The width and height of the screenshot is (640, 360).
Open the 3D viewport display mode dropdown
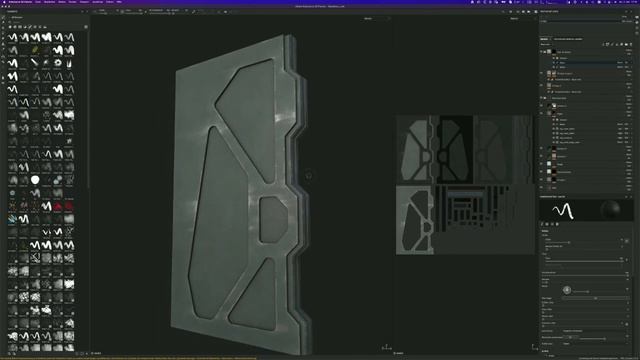pos(376,18)
